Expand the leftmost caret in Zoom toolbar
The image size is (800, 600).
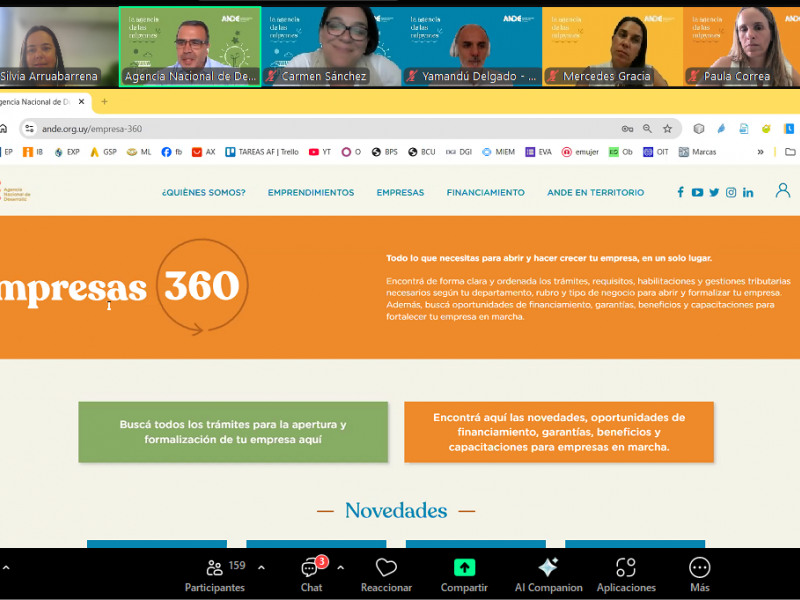6,567
